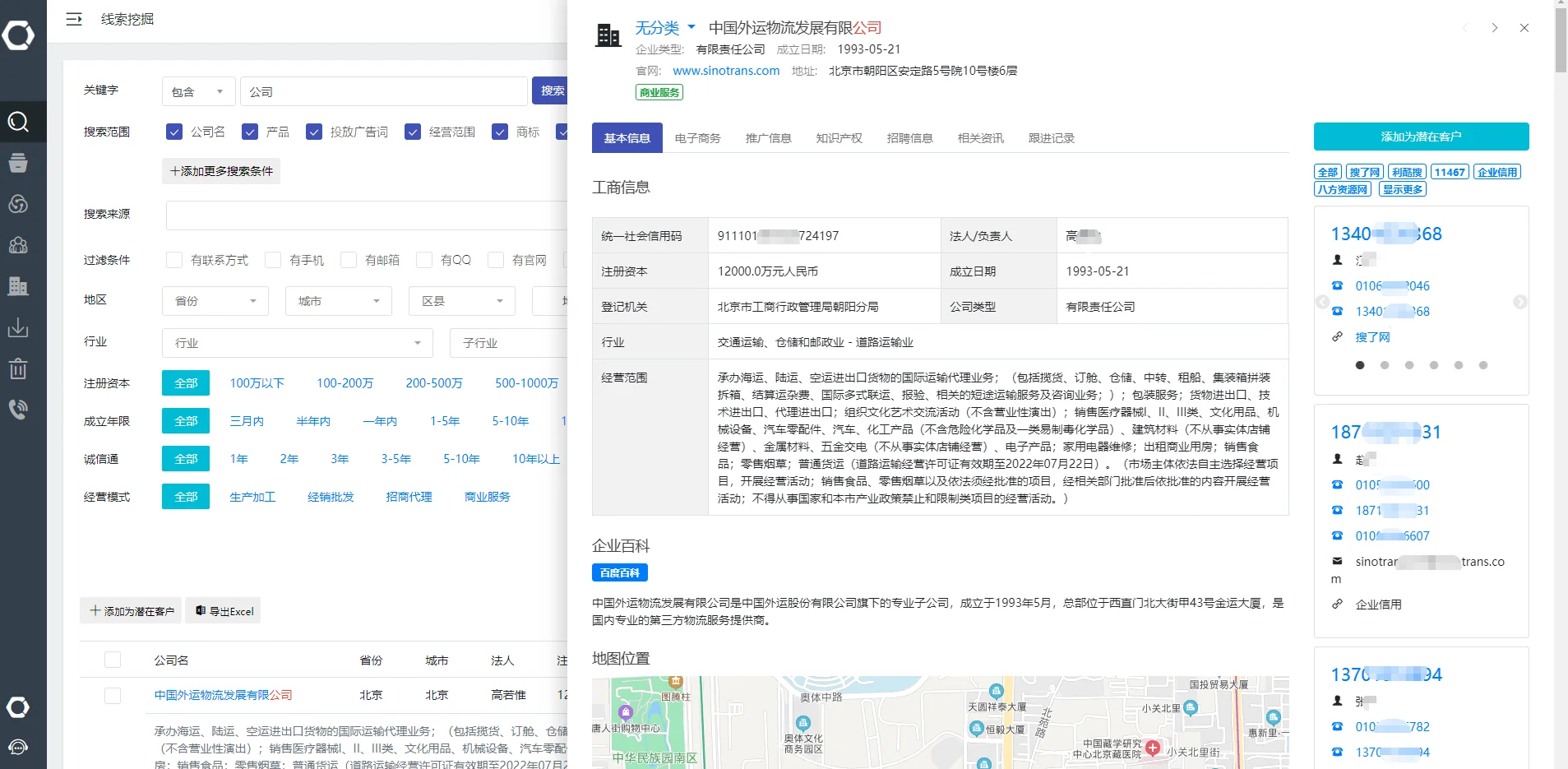
Task: Uncheck the 商标 search scope
Action: coord(500,132)
